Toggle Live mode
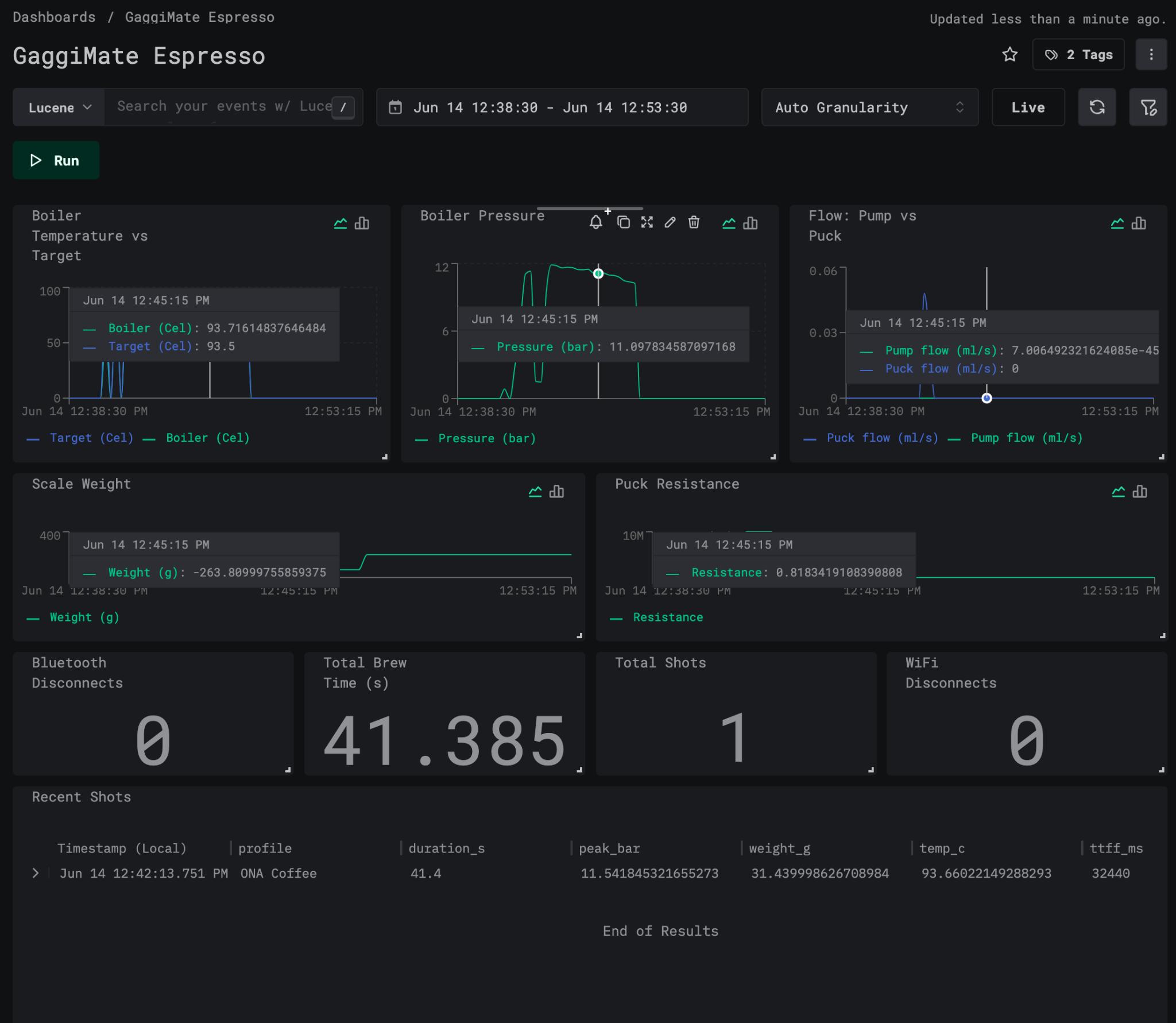 (x=1028, y=107)
